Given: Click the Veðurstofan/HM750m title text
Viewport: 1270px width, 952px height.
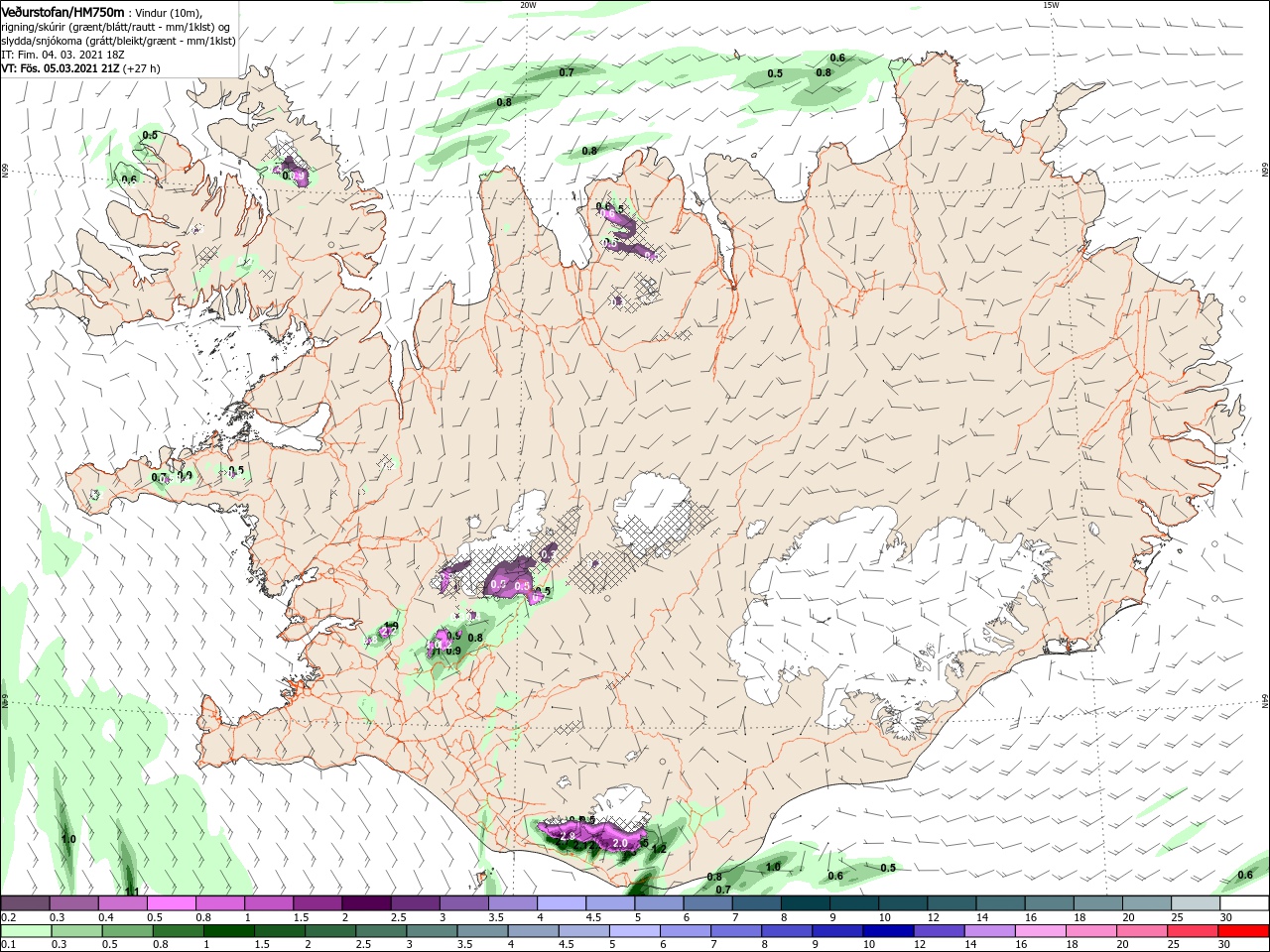Looking at the screenshot, I should 63,11.
